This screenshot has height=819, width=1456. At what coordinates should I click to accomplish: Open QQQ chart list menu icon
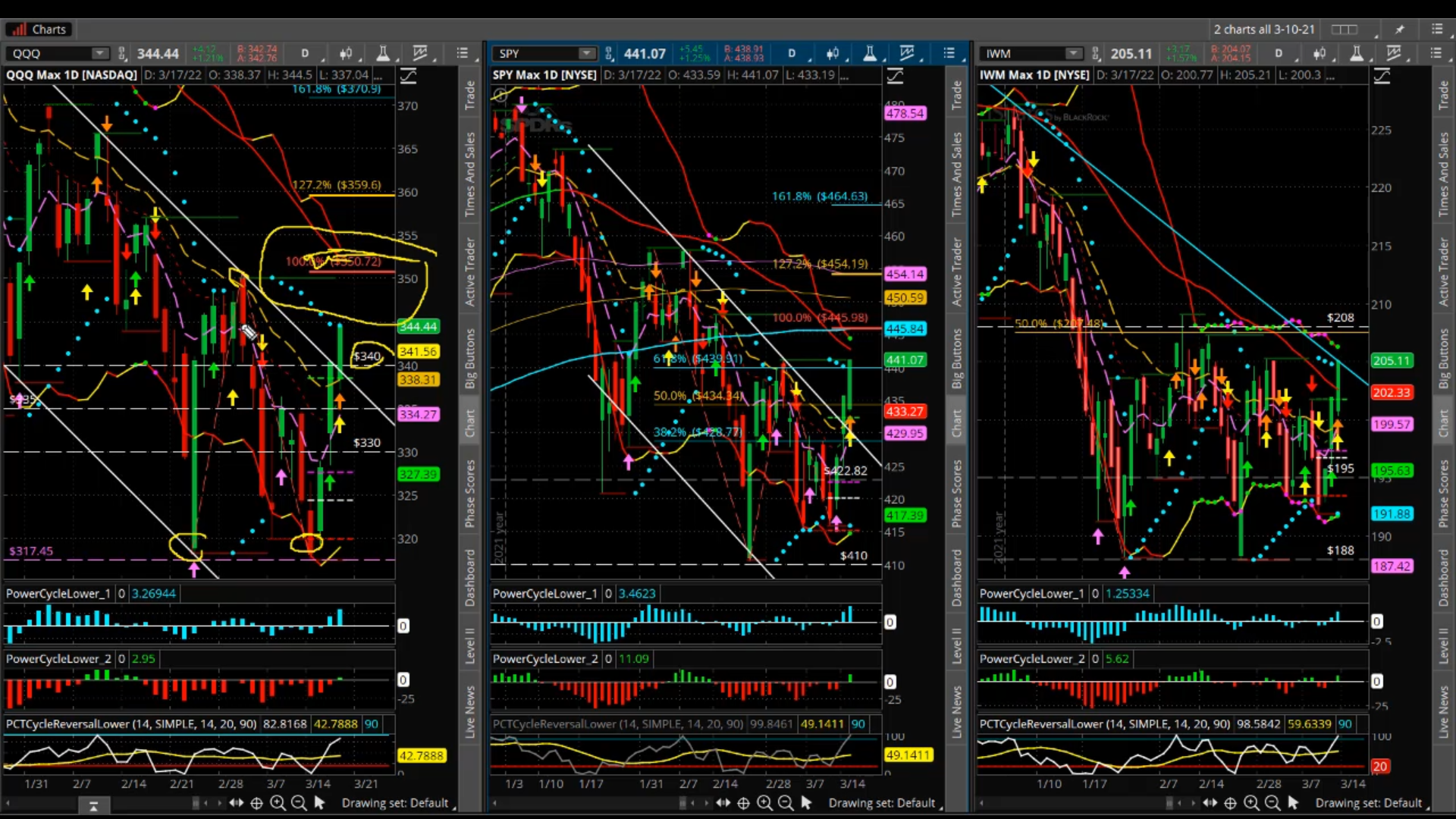[x=462, y=53]
